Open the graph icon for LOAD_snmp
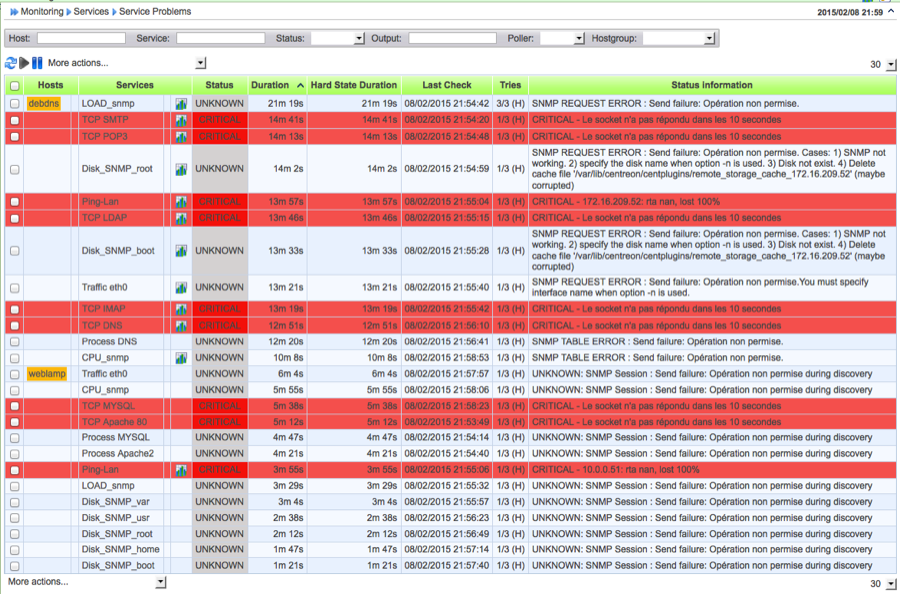The width and height of the screenshot is (900, 594). click(181, 103)
